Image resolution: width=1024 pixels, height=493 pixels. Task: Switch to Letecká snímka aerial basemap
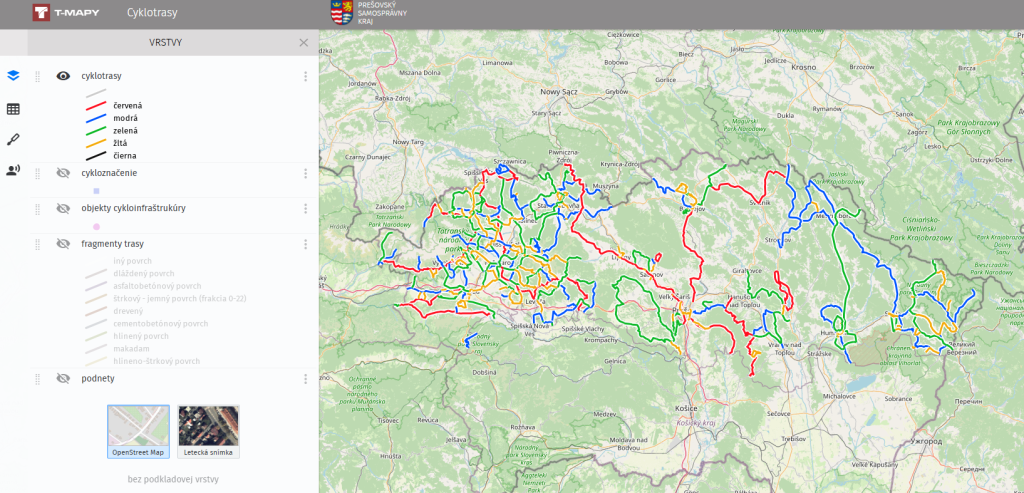[x=208, y=430]
